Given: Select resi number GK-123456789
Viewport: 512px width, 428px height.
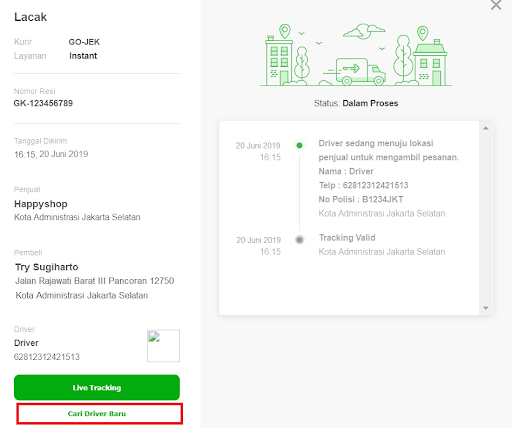Looking at the screenshot, I should [43, 103].
